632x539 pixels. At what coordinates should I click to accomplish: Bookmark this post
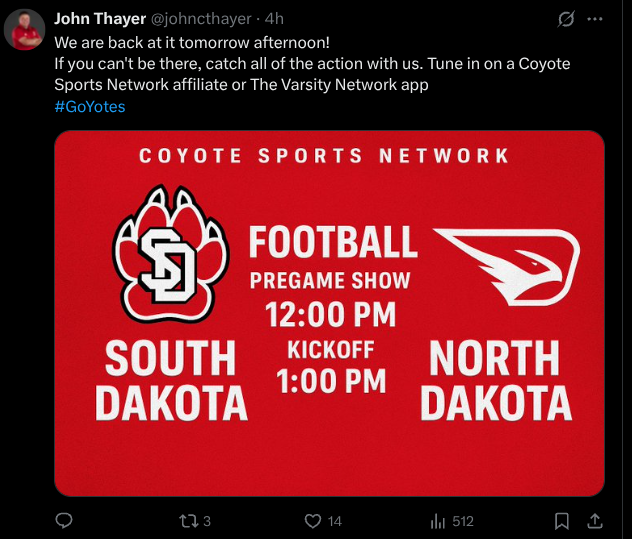[562, 521]
